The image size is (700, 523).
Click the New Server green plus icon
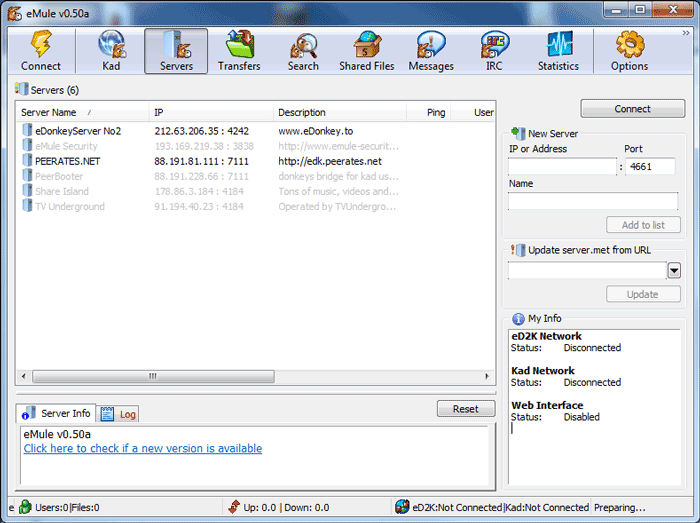tap(518, 133)
